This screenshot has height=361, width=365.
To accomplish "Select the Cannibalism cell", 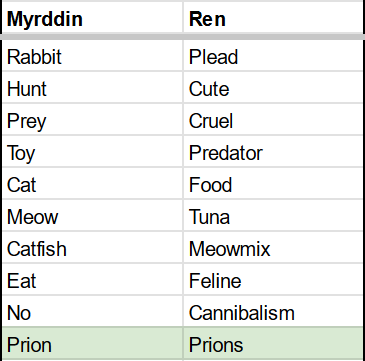I will 273,312.
